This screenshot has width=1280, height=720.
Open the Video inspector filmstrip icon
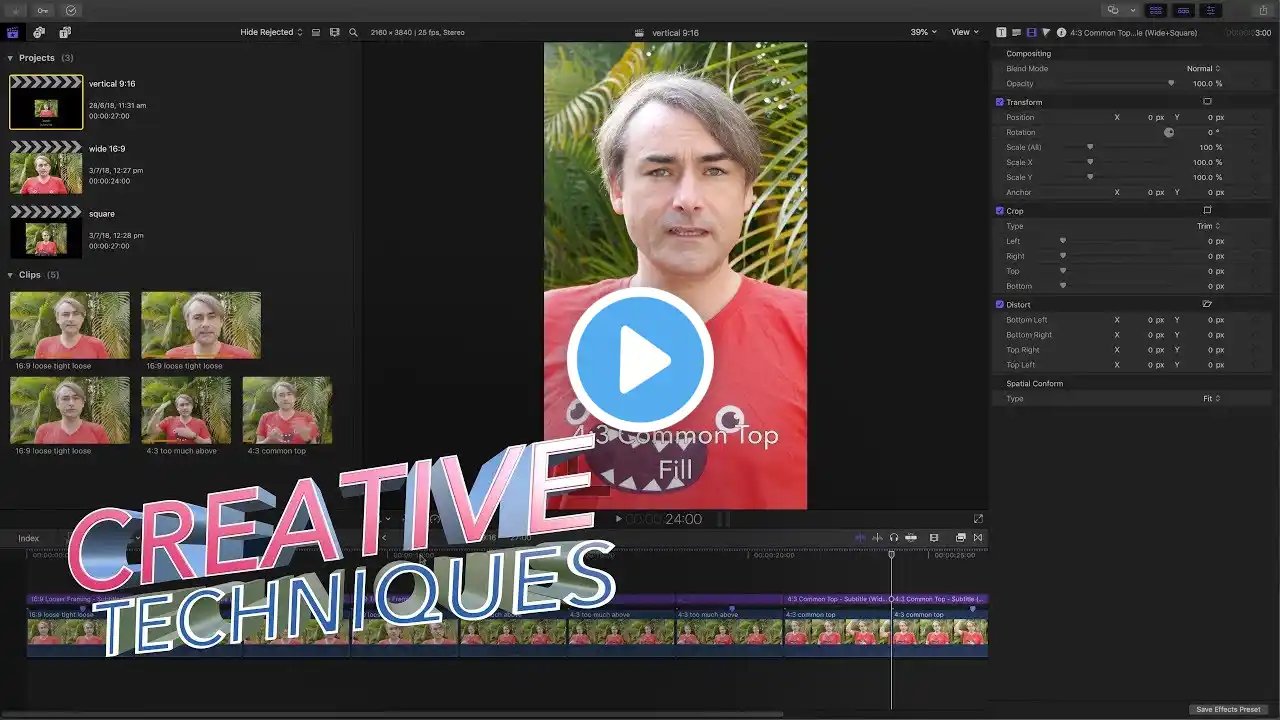tap(1031, 33)
